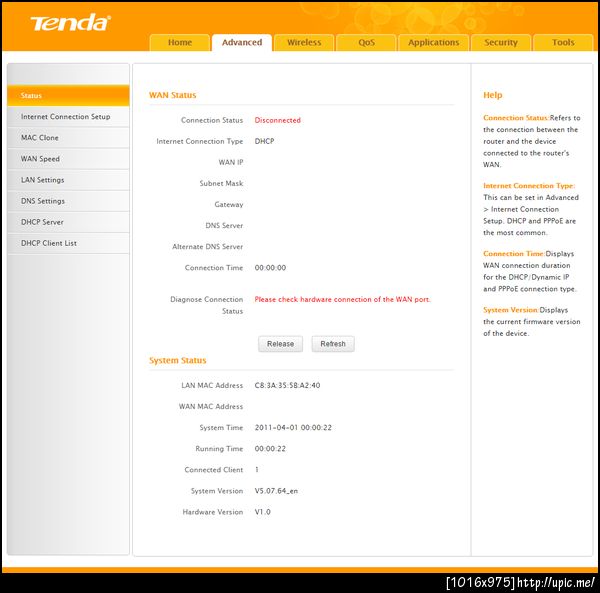The width and height of the screenshot is (600, 593).
Task: Click the Alternate DNS Server label
Action: (x=208, y=247)
